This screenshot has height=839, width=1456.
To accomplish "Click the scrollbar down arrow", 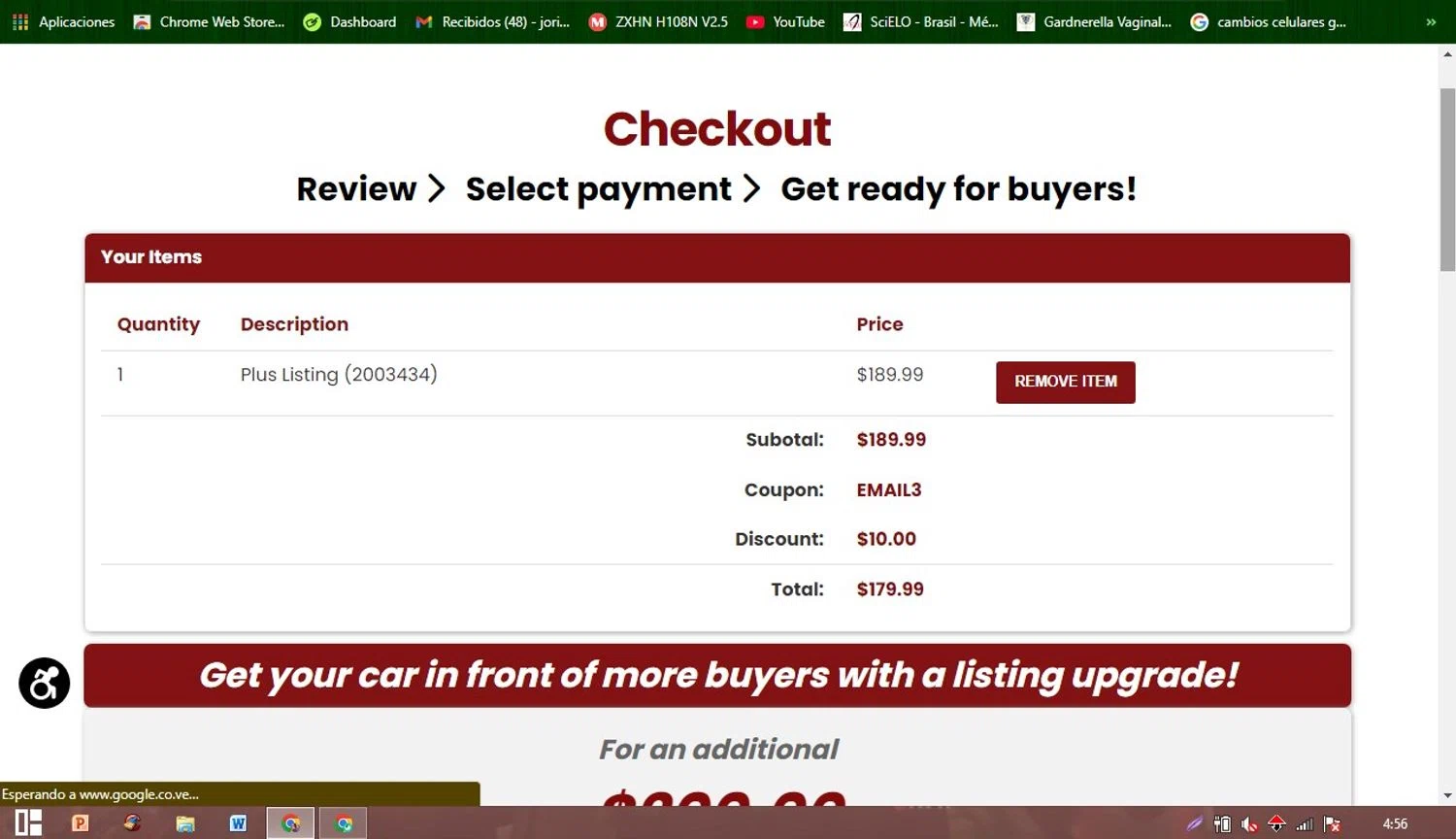I will tap(1447, 795).
